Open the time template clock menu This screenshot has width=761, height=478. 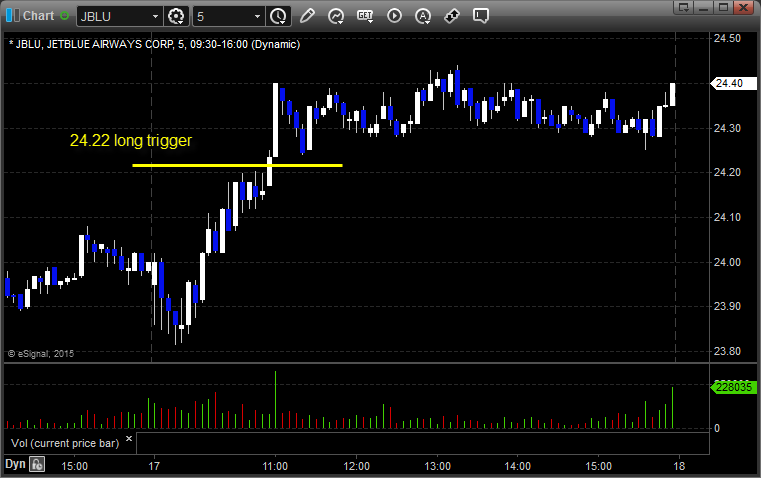pyautogui.click(x=279, y=16)
